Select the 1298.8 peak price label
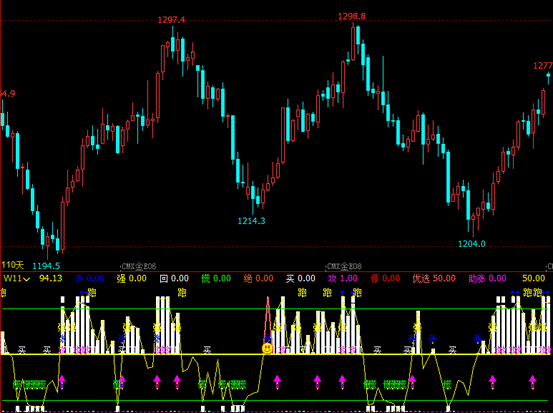 coord(352,16)
